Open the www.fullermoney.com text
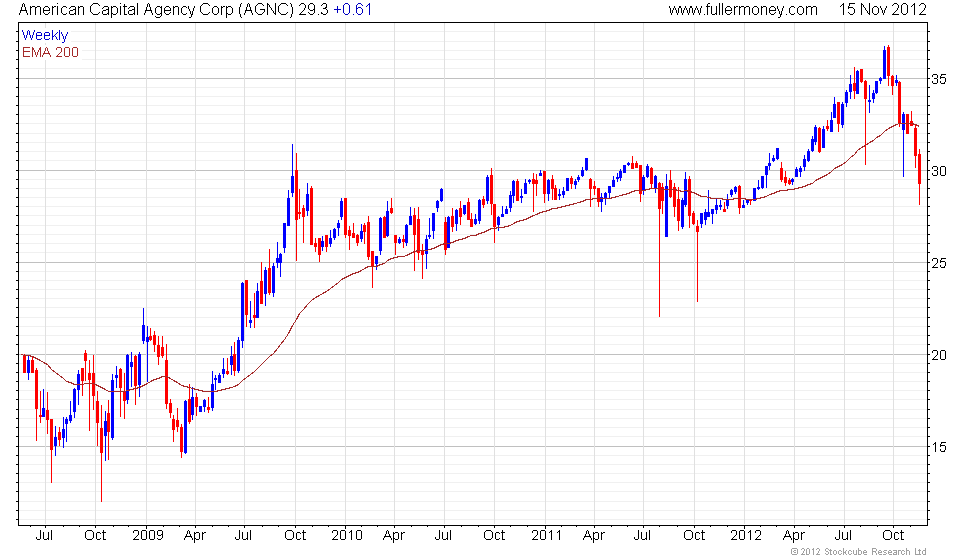 743,10
